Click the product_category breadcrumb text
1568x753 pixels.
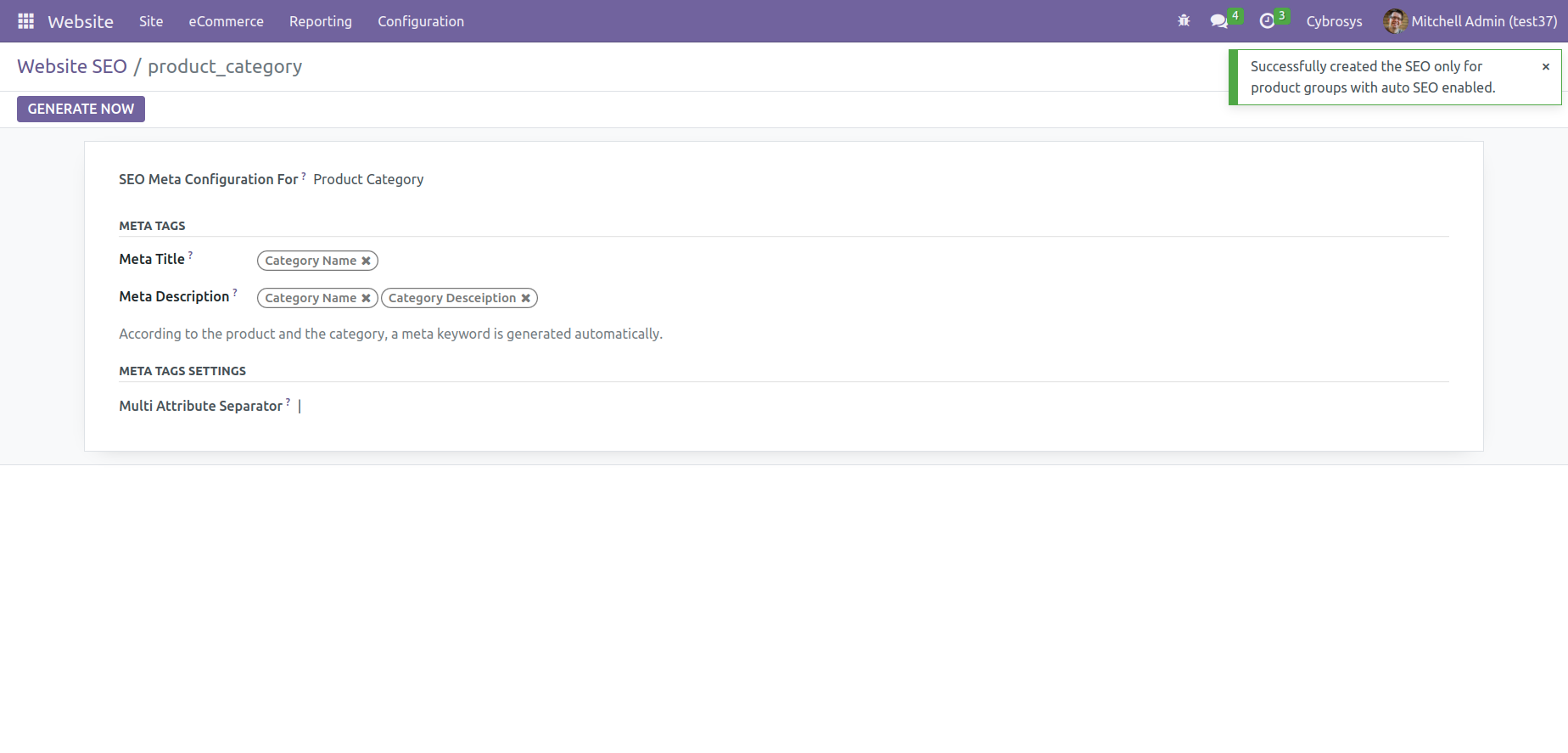tap(225, 66)
